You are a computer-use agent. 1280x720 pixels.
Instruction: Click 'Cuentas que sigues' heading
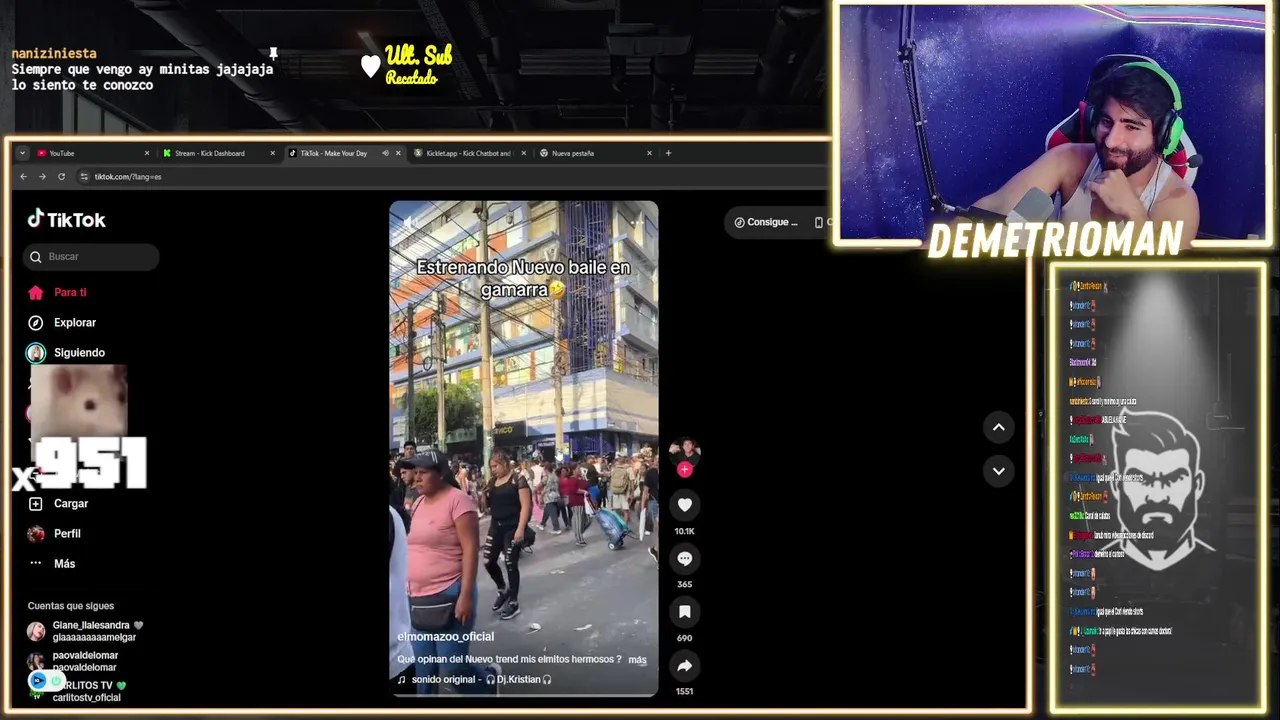71,606
